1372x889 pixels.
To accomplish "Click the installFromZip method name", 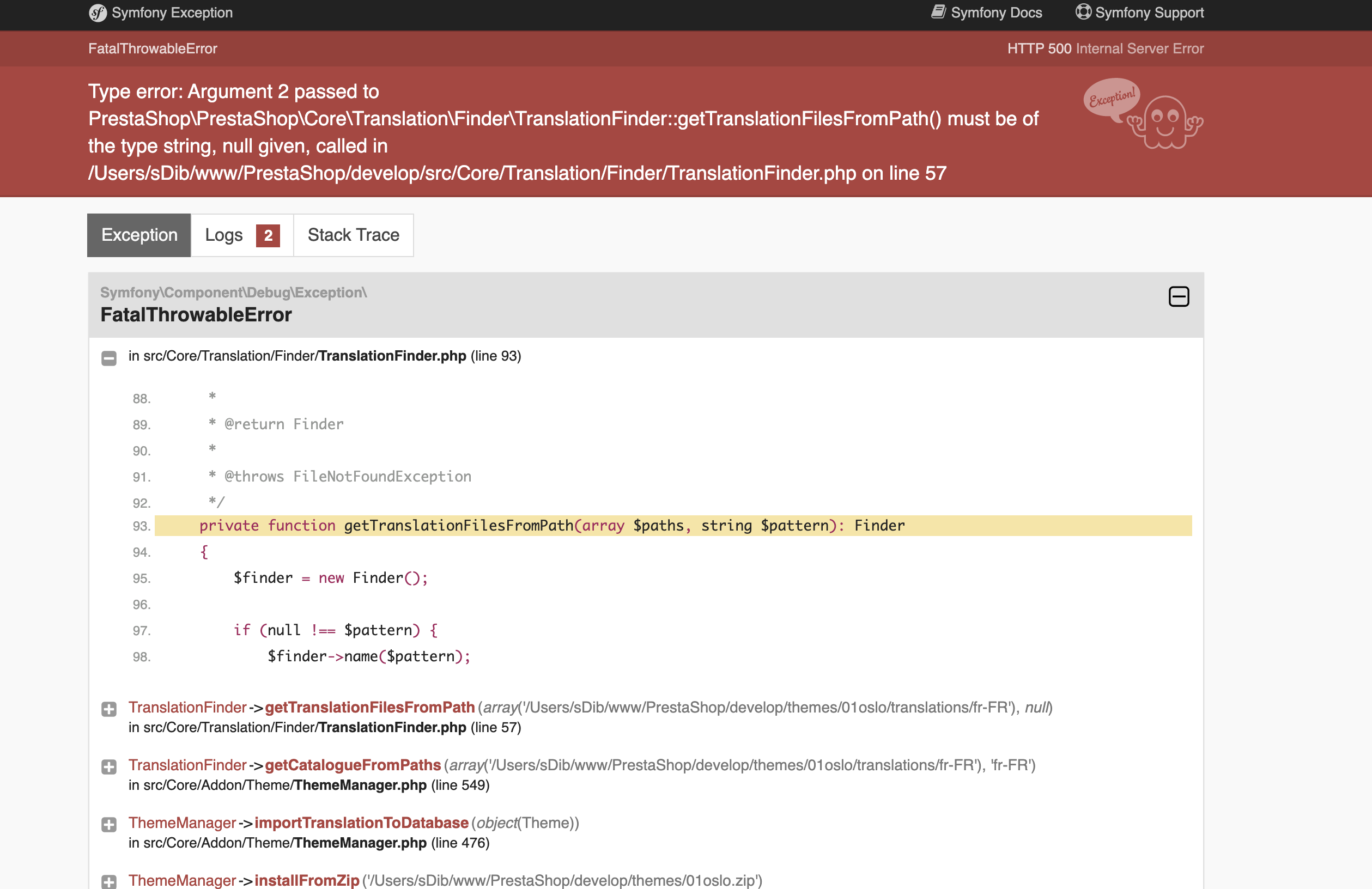I will pos(307,880).
